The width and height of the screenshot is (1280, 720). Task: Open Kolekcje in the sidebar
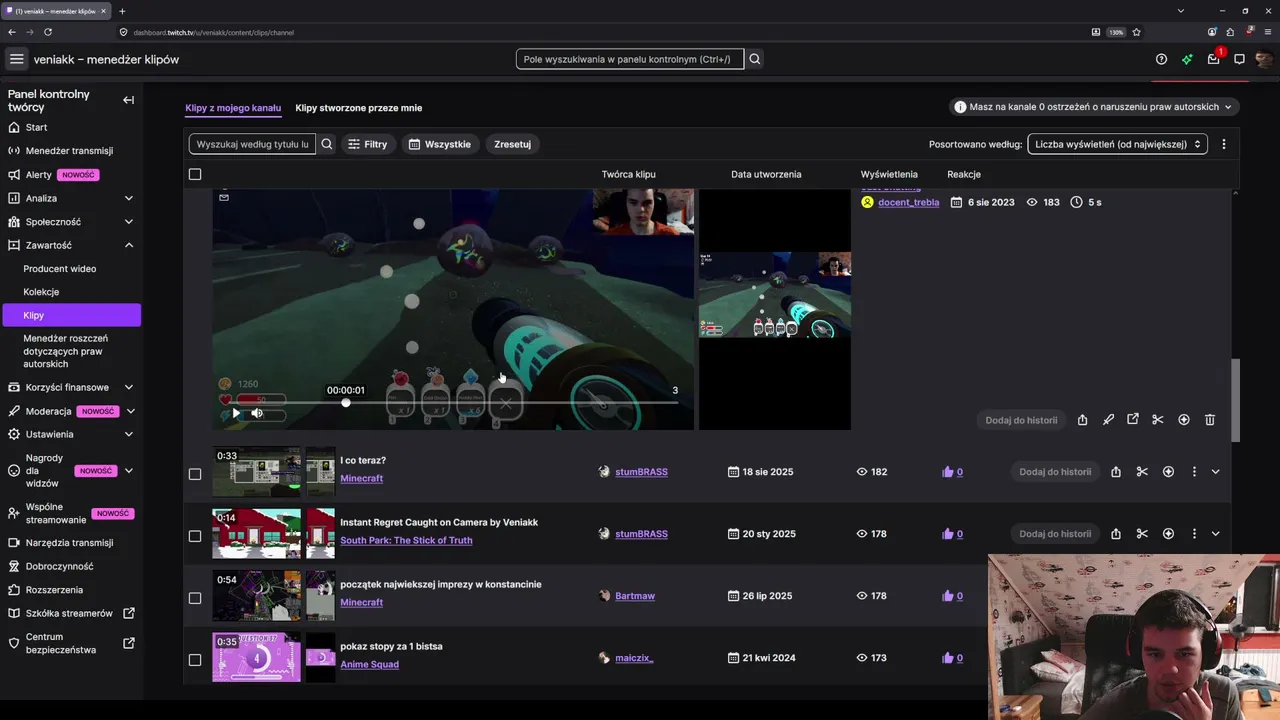coord(41,292)
